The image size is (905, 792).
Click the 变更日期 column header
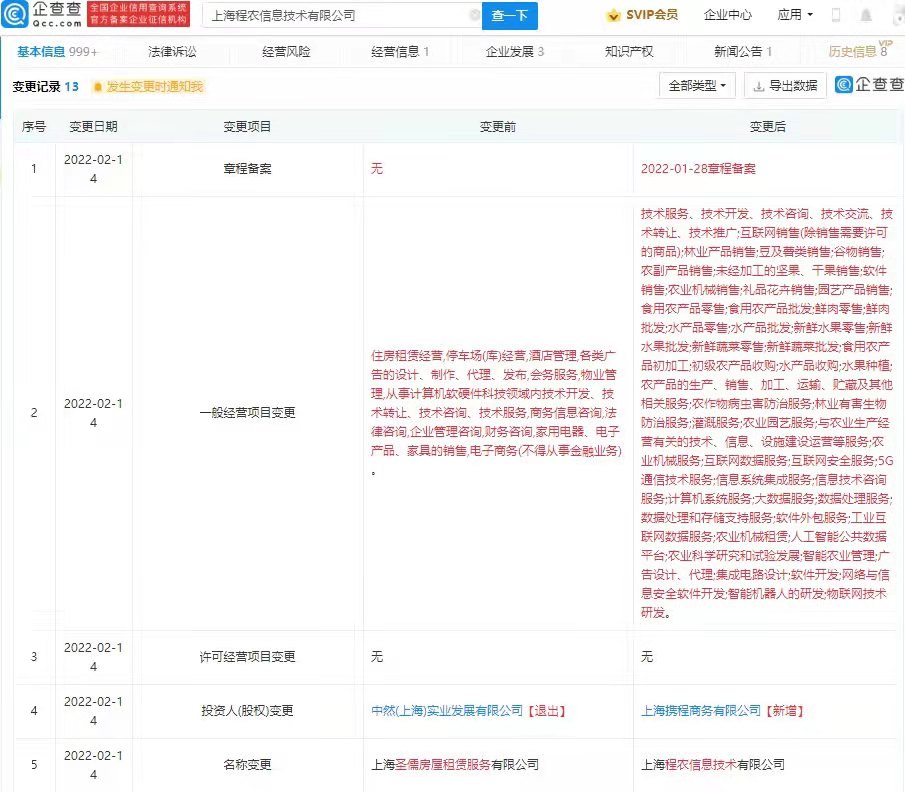pyautogui.click(x=94, y=127)
